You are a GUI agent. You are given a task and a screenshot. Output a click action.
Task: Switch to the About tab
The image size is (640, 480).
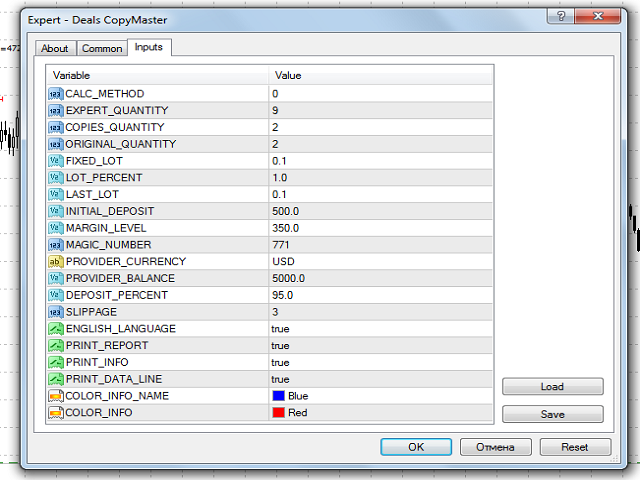55,48
